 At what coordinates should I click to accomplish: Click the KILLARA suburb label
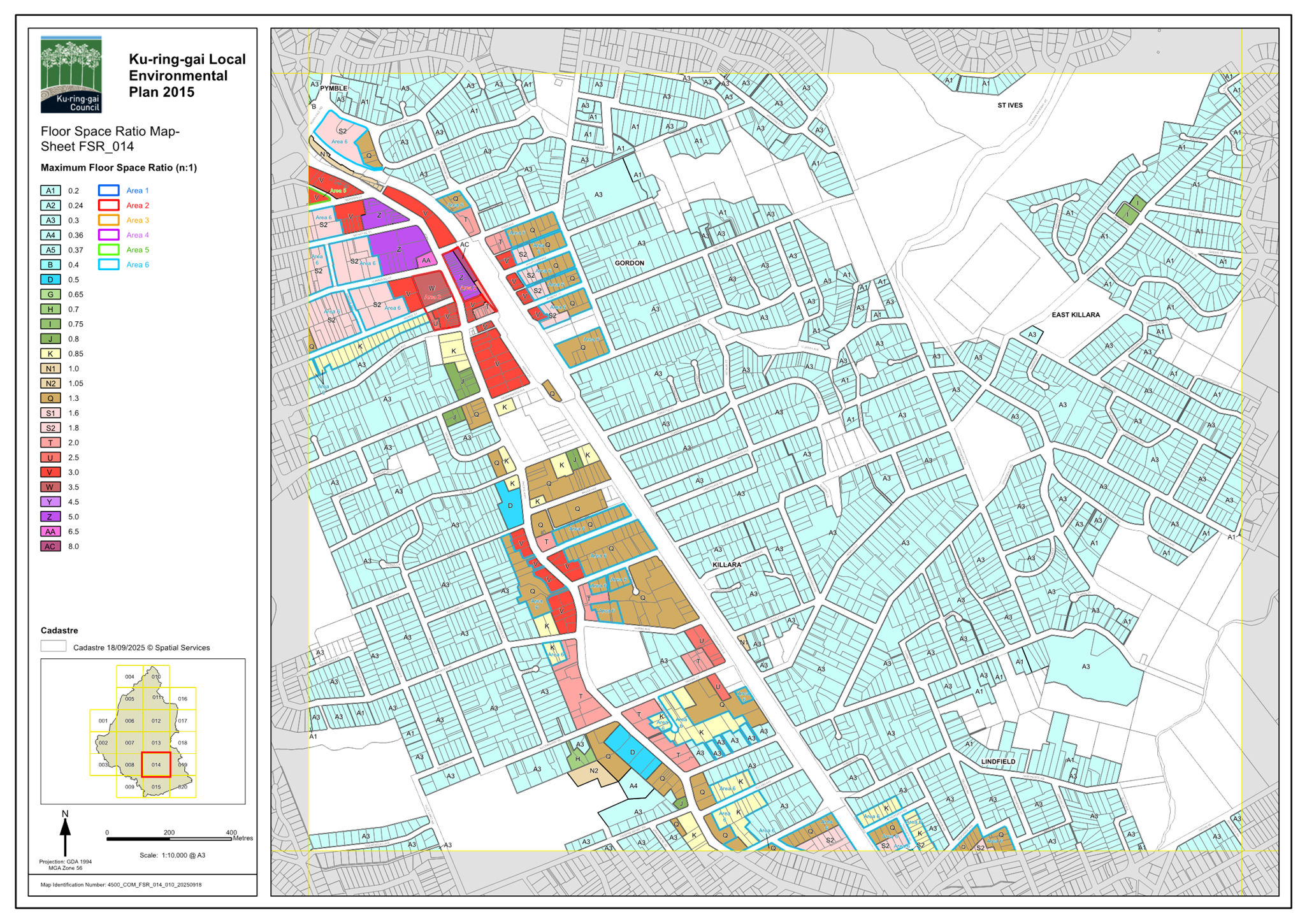pyautogui.click(x=726, y=565)
